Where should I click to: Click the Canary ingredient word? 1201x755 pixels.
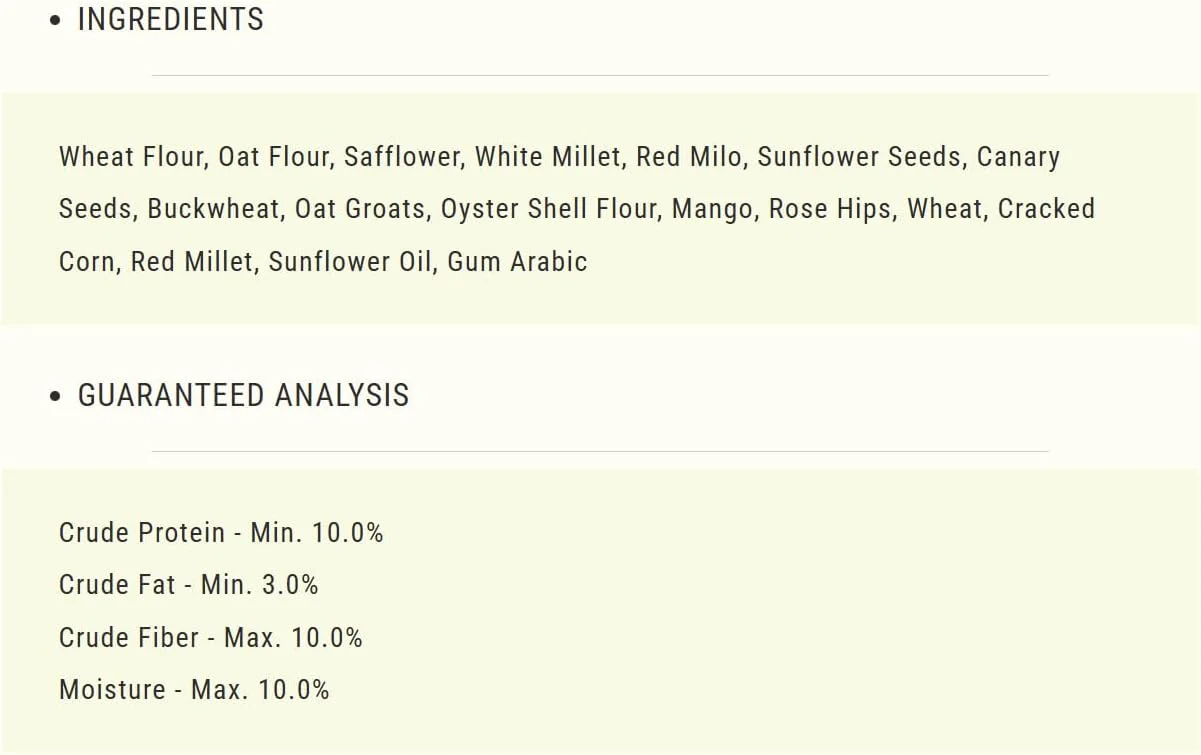[1018, 157]
